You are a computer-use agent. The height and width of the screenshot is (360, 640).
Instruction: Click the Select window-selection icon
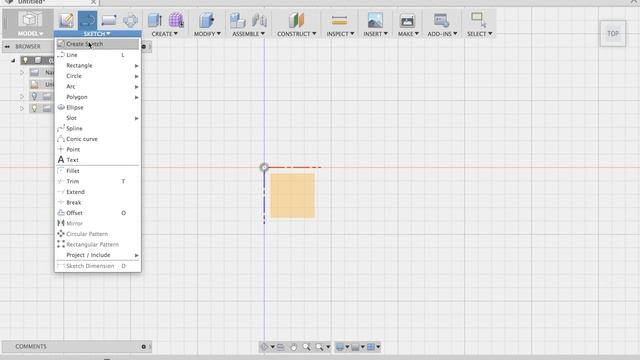point(478,19)
